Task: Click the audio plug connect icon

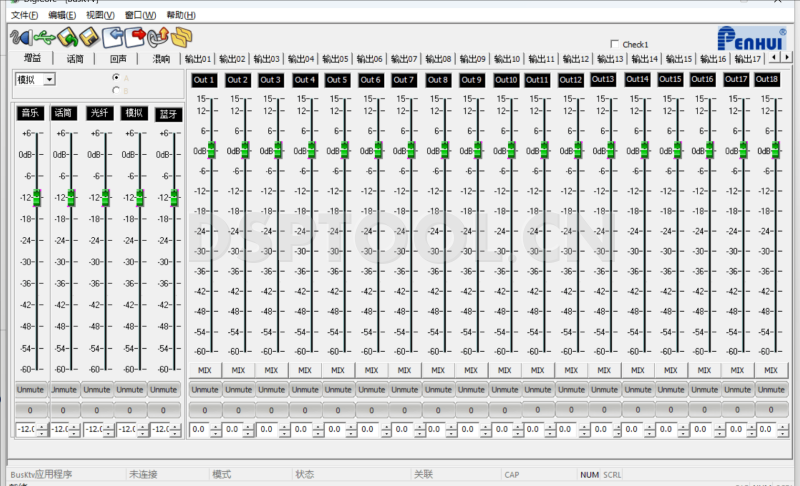Action: click(20, 37)
